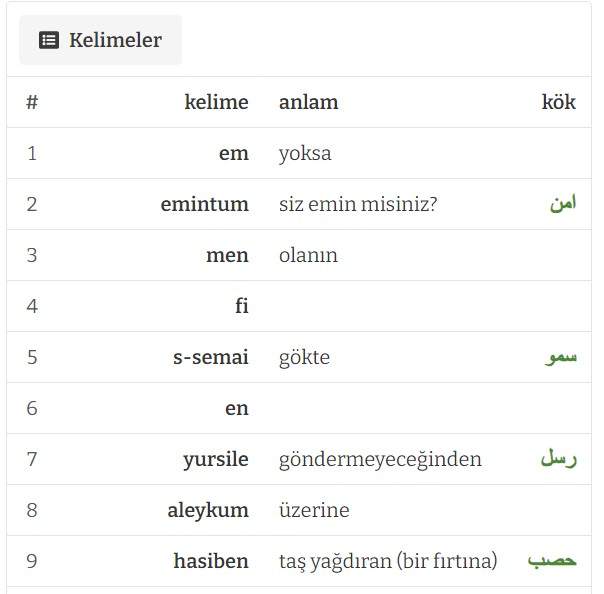This screenshot has height=594, width=604.
Task: Select the meaning 'taş yağdıran (bir fırtına)'
Action: pos(388,561)
